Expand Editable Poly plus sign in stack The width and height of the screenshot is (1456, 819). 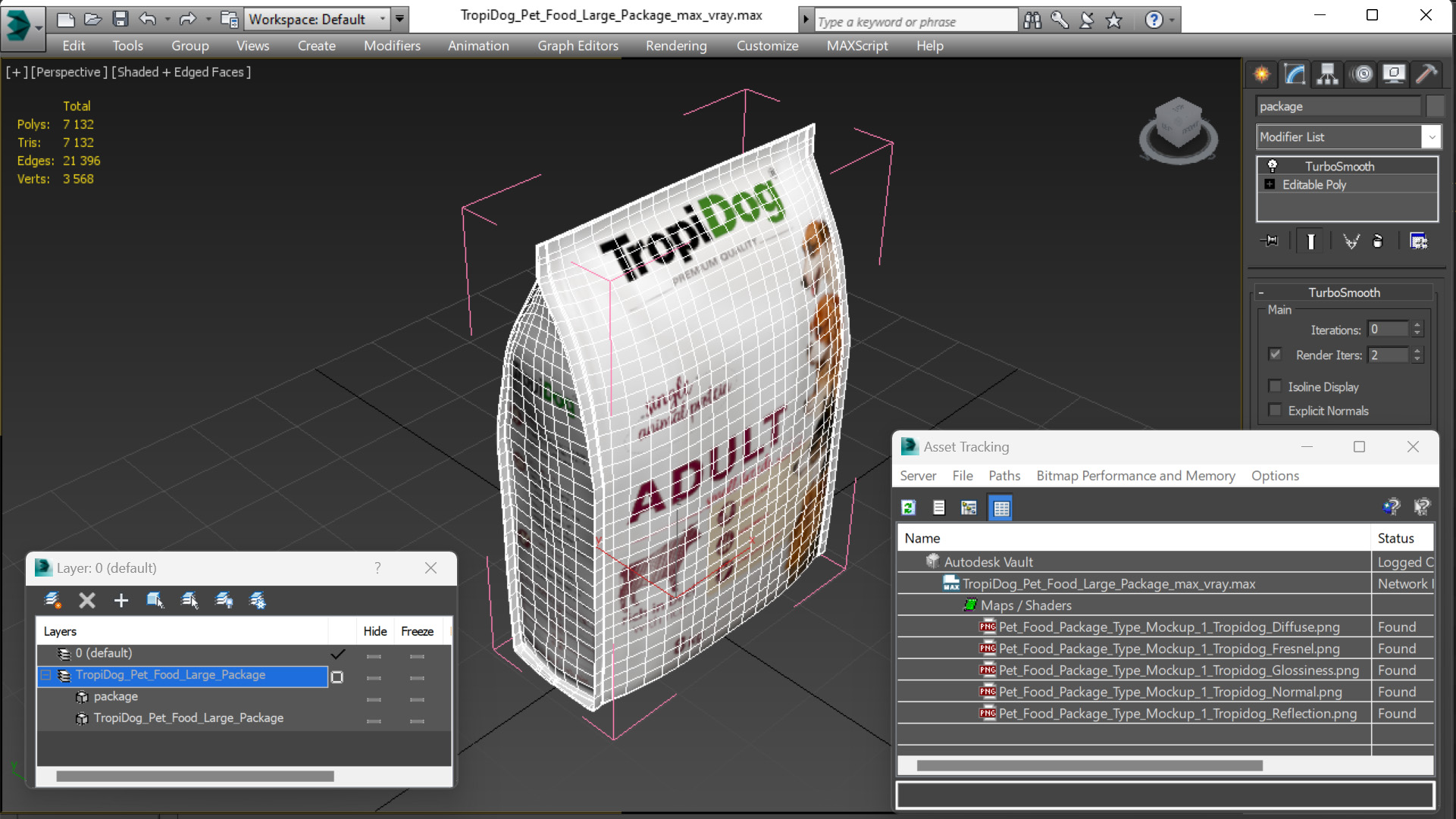tap(1270, 184)
